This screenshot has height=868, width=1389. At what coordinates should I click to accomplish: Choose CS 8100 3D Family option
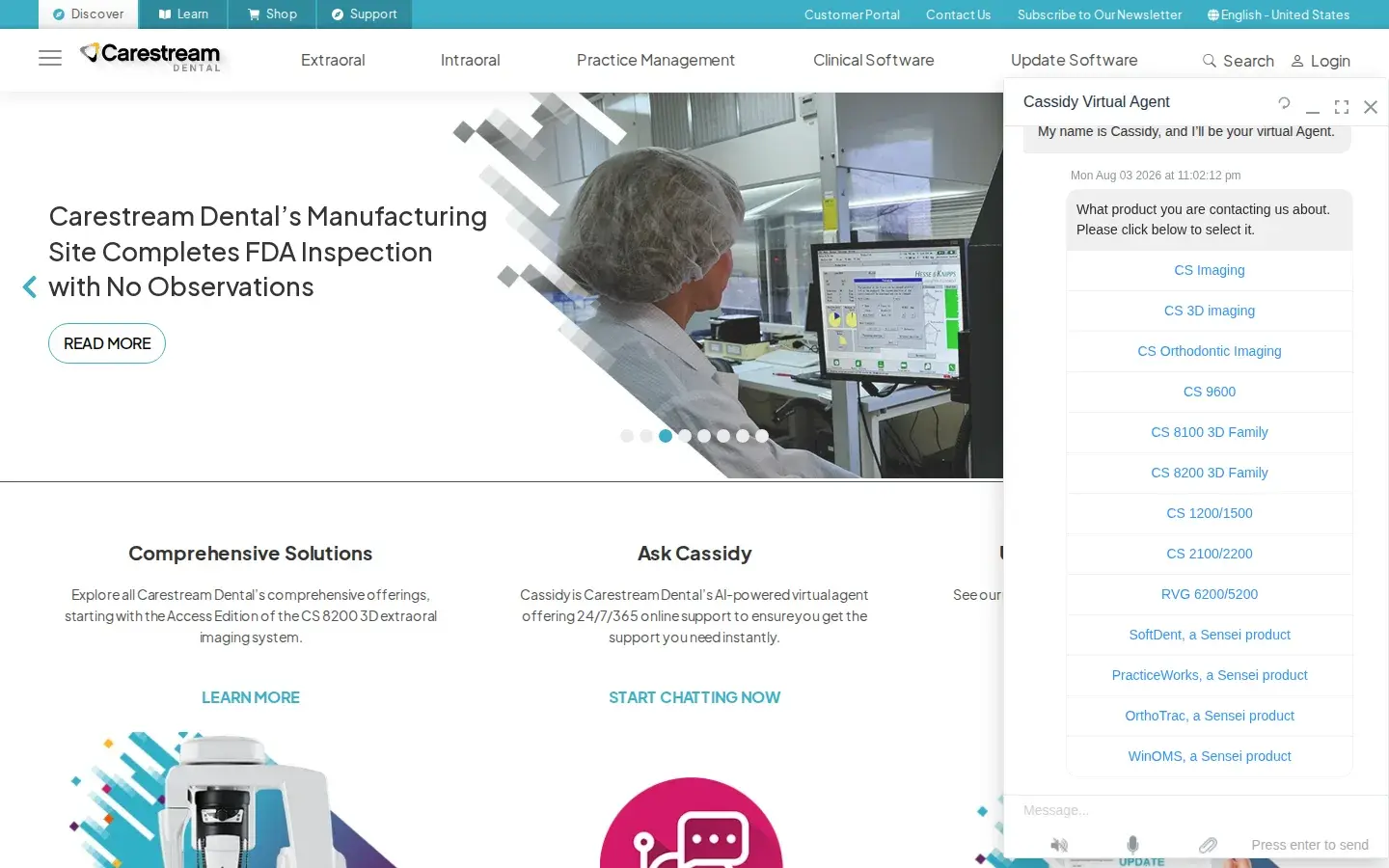click(1210, 432)
